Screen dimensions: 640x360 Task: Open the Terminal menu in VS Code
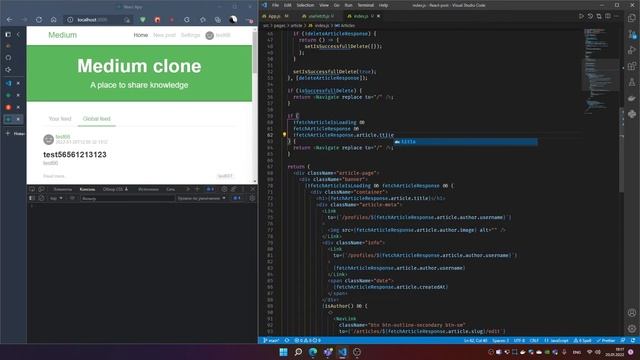366,5
